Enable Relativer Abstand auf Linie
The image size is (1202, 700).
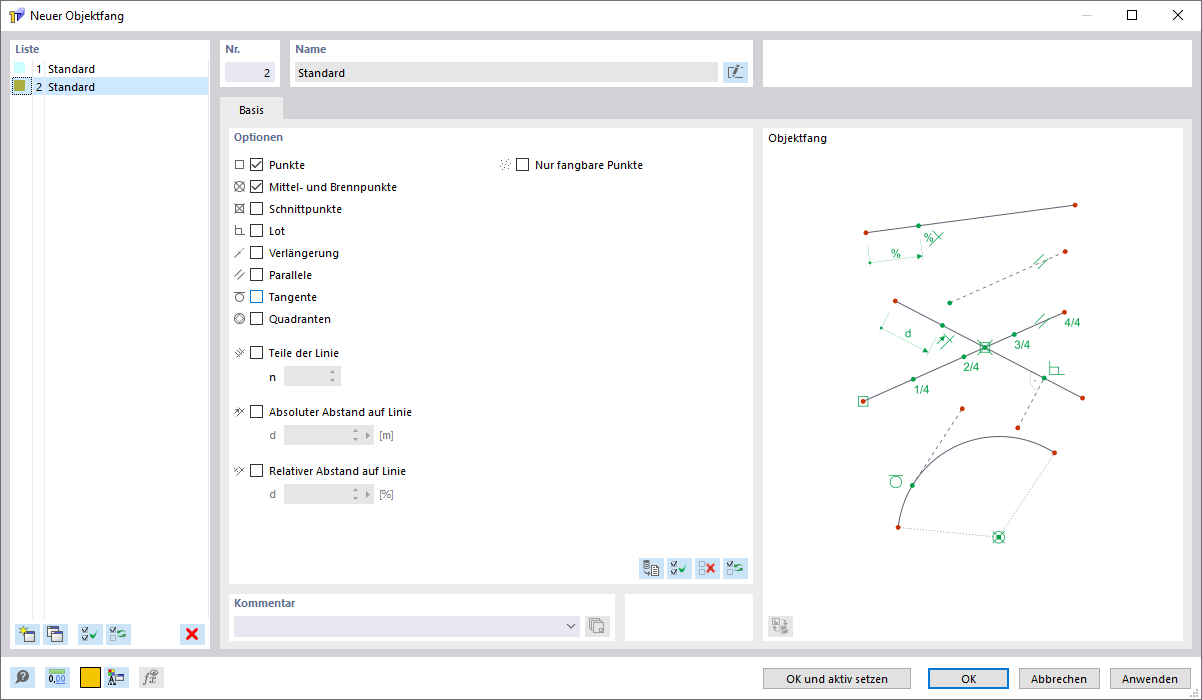[x=256, y=471]
